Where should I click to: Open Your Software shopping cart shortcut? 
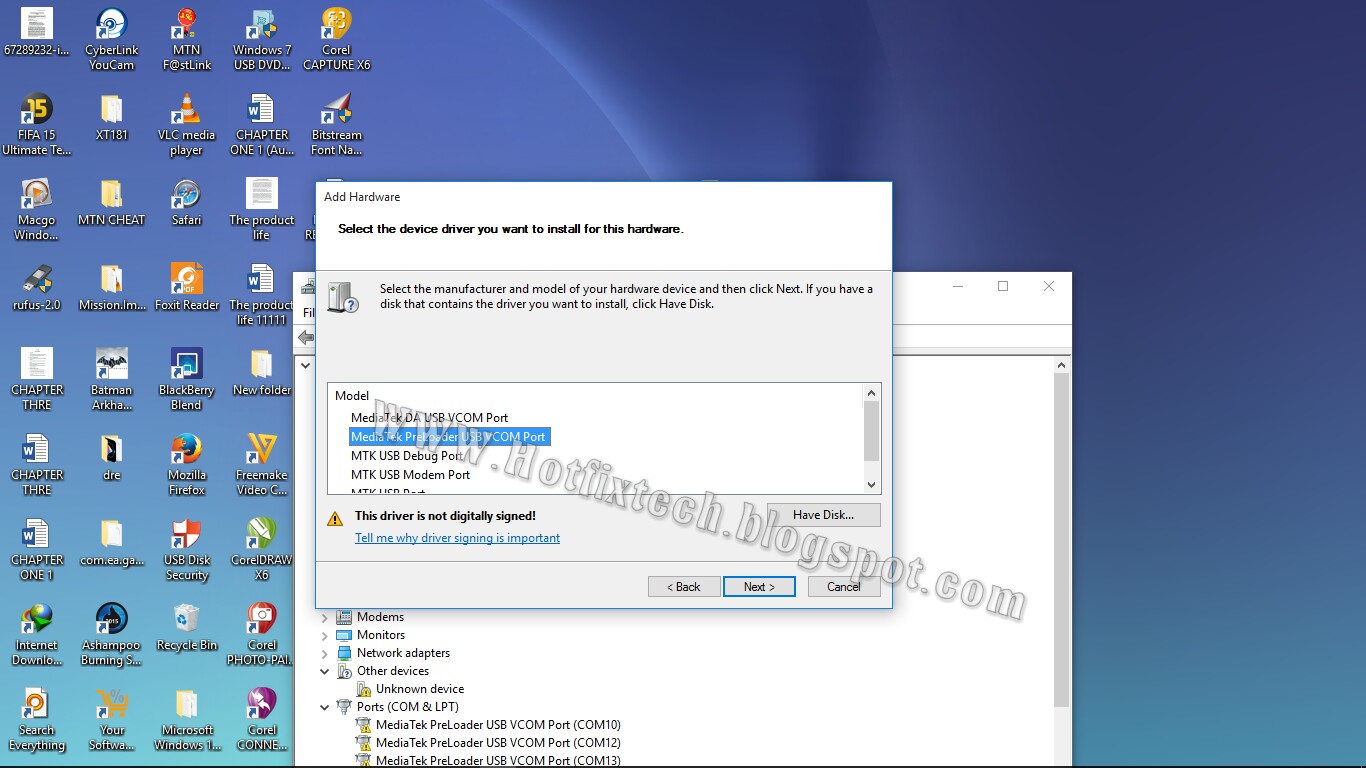pyautogui.click(x=111, y=720)
